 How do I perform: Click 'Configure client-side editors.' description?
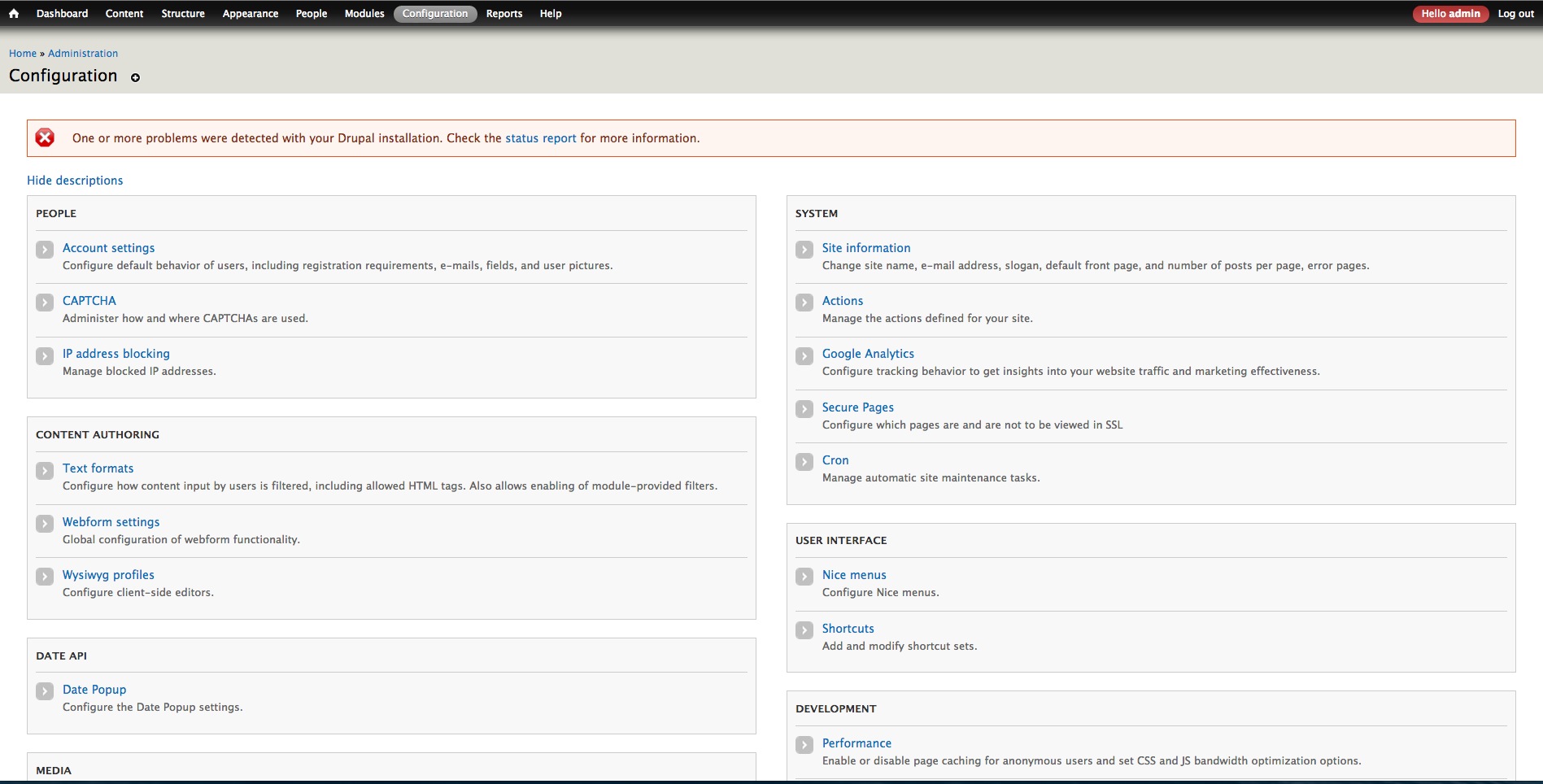point(138,593)
